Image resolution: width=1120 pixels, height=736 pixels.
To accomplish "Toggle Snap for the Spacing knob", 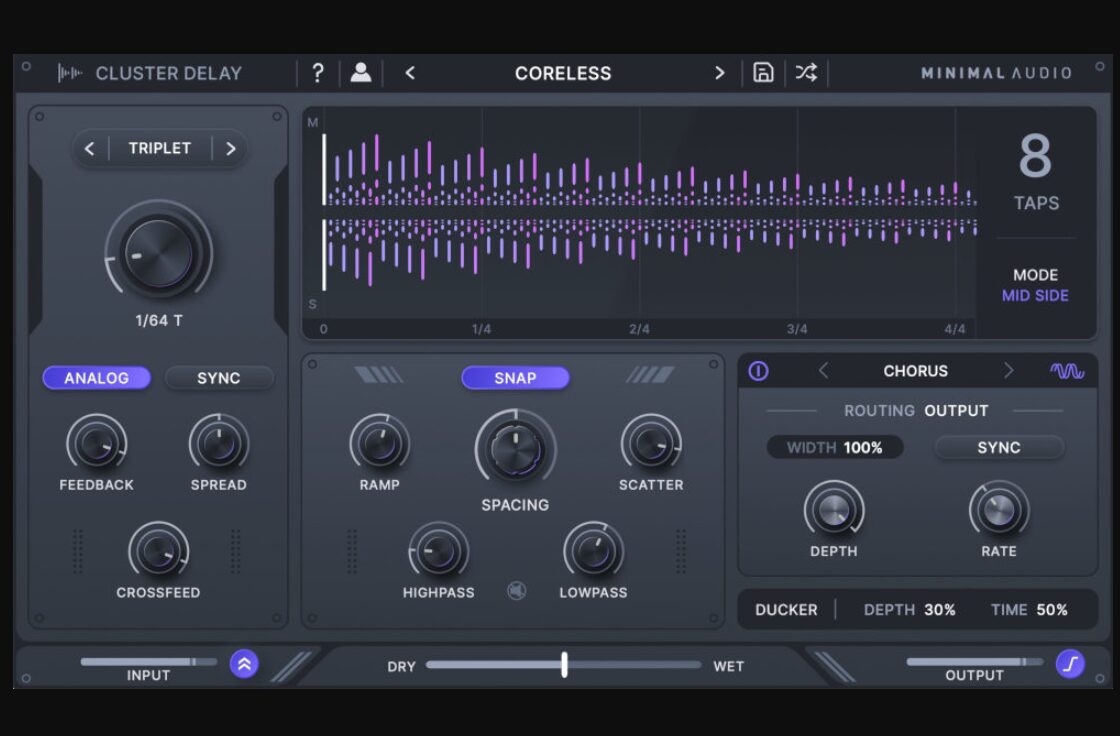I will 515,378.
